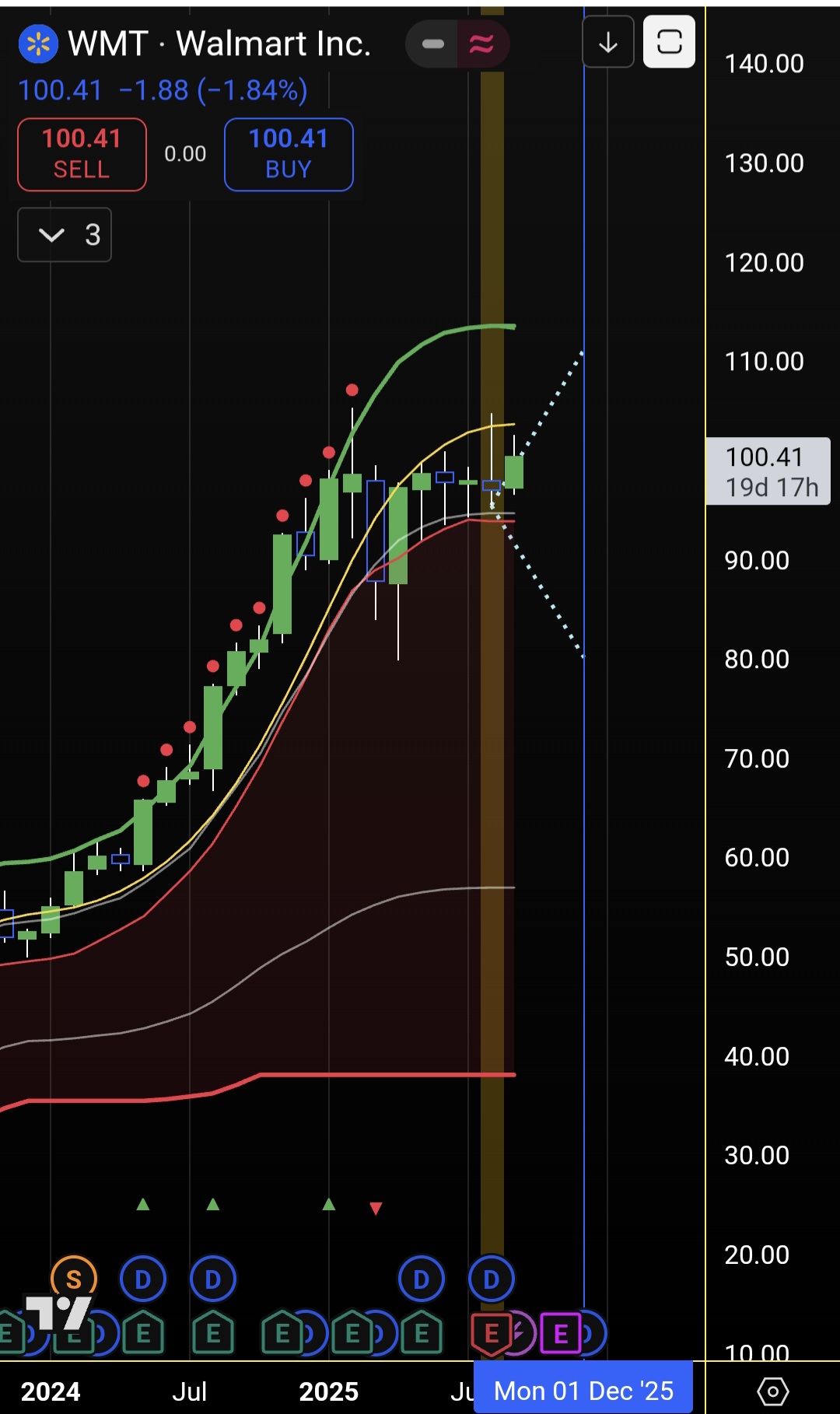Tap the TradingView logo
The width and height of the screenshot is (840, 1414).
(58, 1313)
